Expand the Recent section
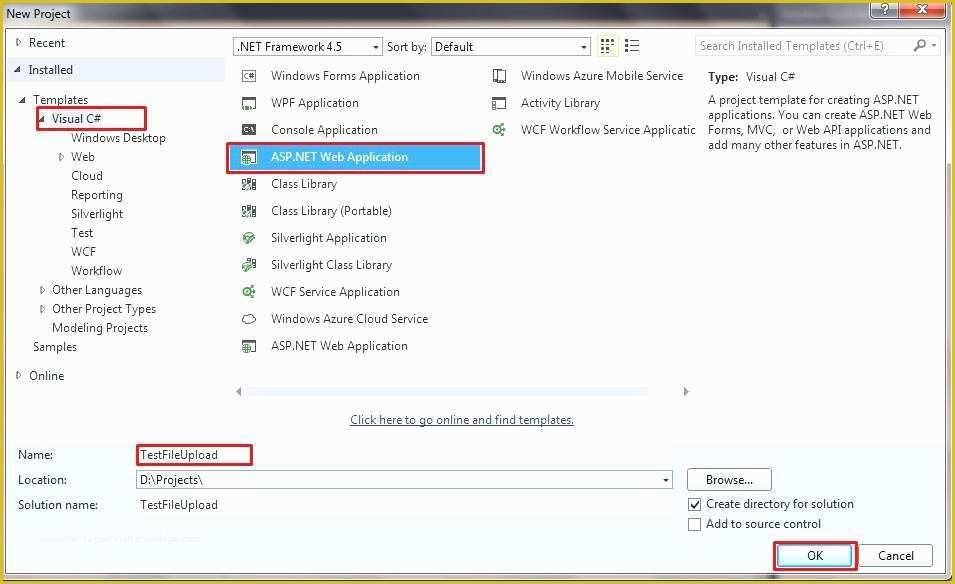Screen dimensions: 955x584 tap(18, 43)
